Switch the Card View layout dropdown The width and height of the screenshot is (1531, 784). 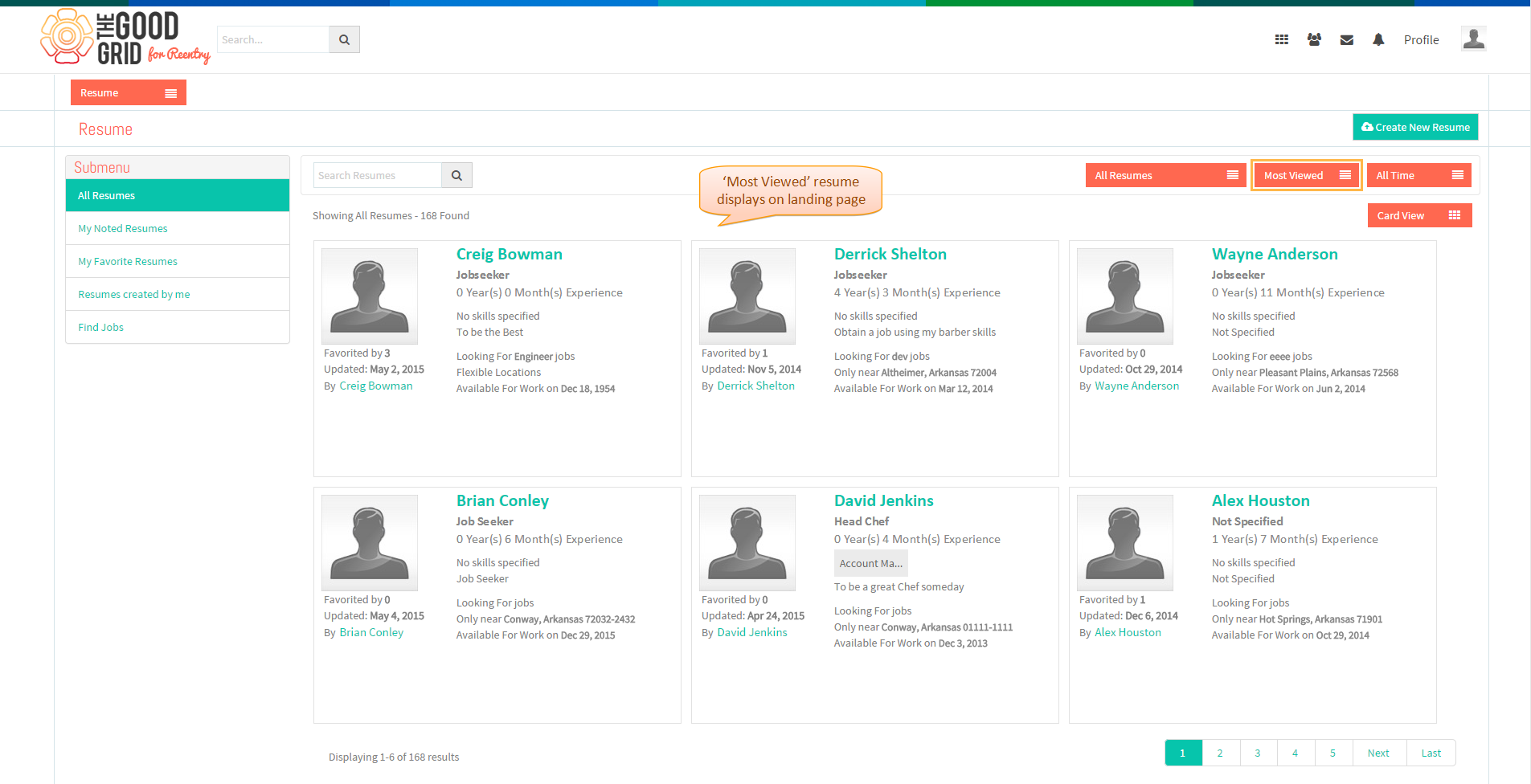pos(1419,215)
